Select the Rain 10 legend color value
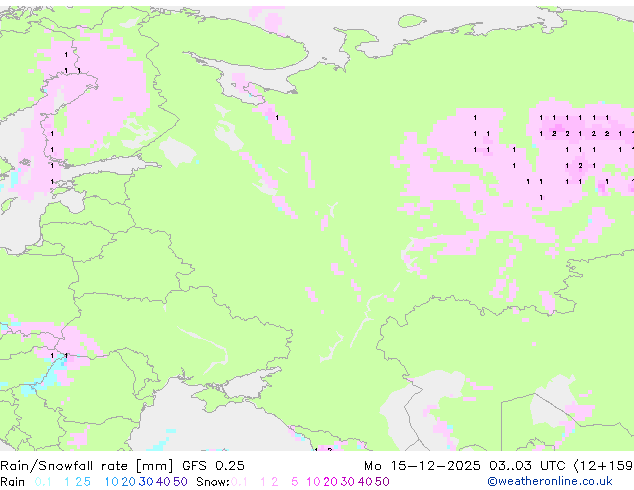 point(112,482)
